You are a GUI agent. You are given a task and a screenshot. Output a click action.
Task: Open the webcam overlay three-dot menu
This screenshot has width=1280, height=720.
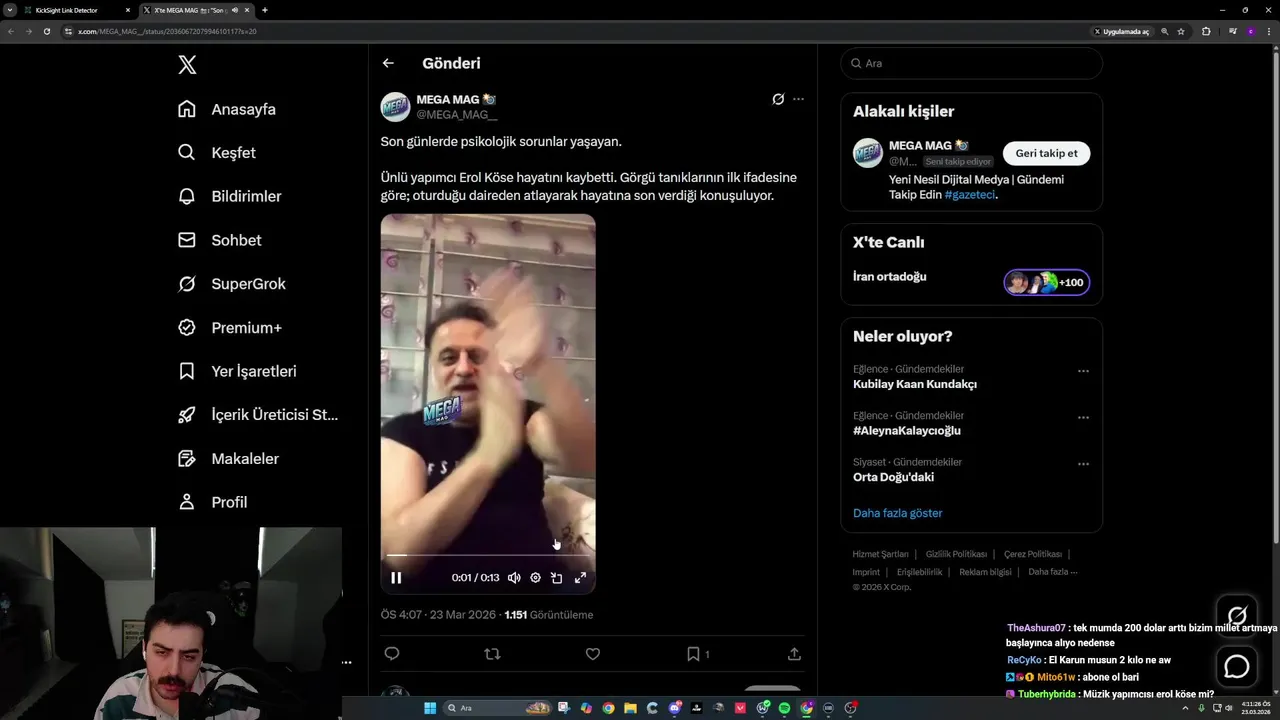[346, 662]
